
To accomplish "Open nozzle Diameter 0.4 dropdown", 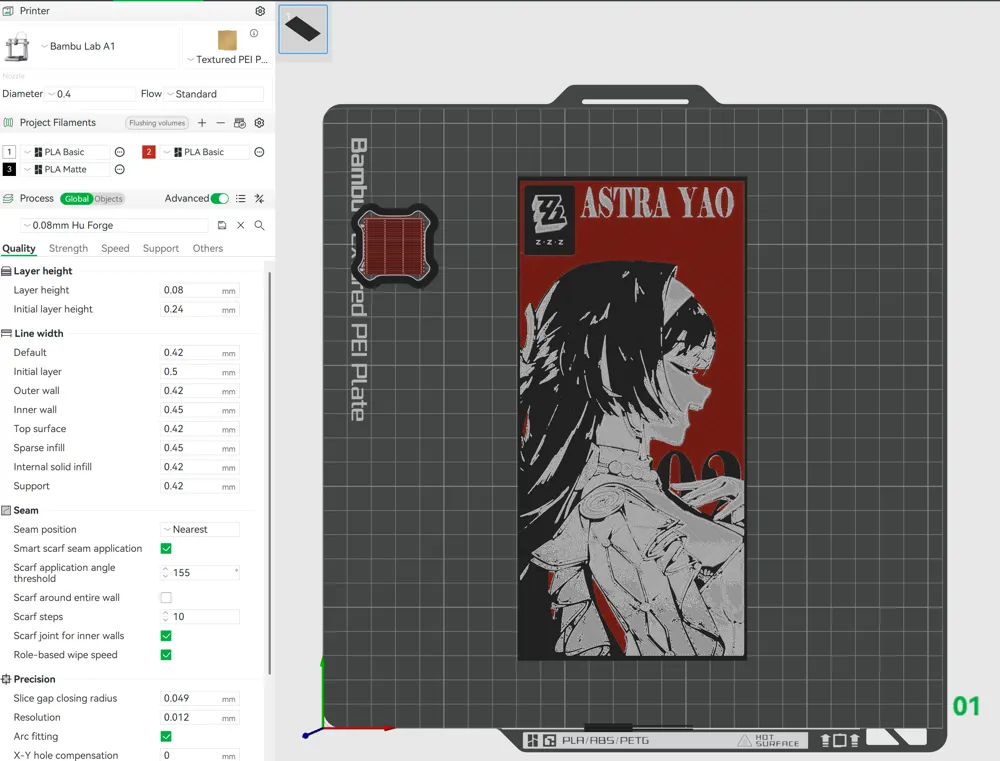I will point(91,94).
